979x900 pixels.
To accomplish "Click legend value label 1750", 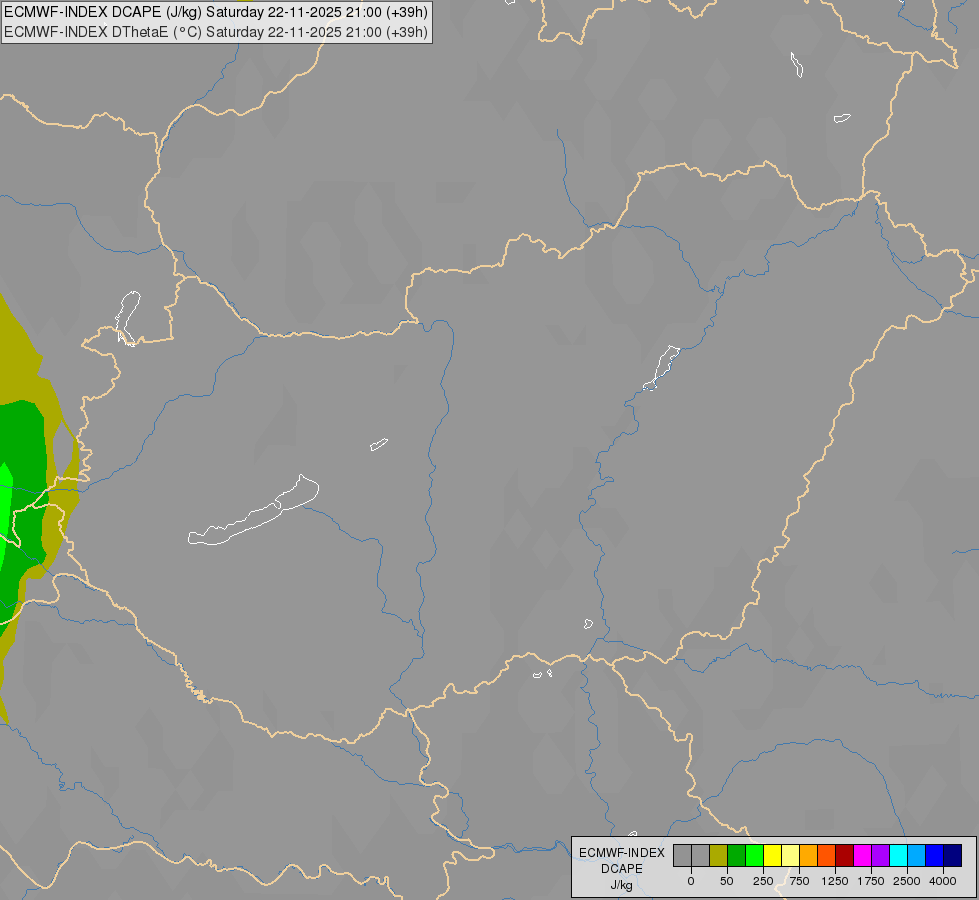I will [x=871, y=881].
